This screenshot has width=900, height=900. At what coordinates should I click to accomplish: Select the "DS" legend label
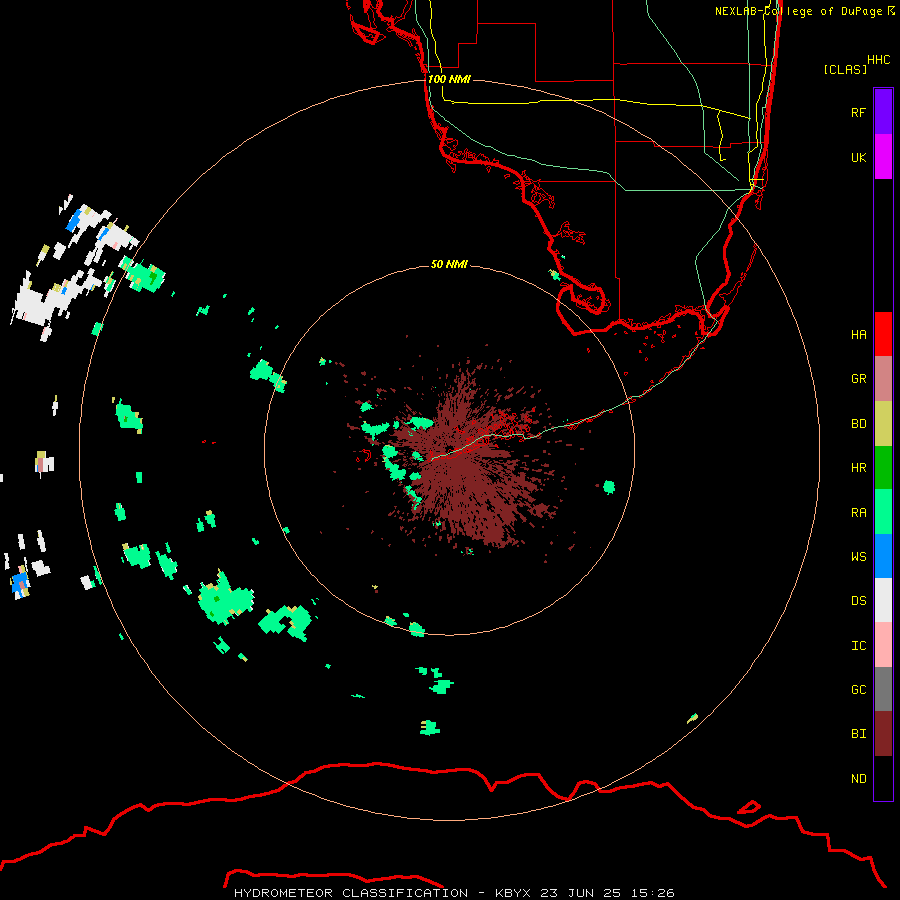click(858, 600)
